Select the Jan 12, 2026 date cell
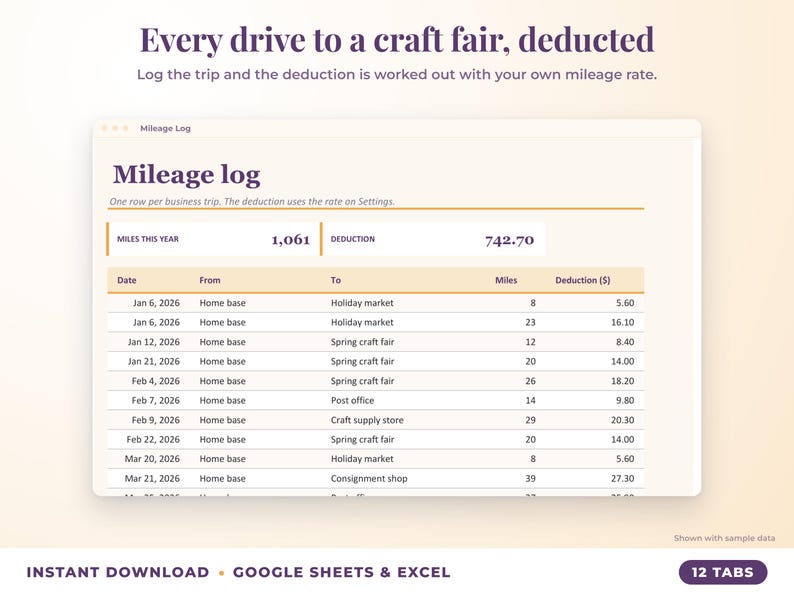 (153, 342)
